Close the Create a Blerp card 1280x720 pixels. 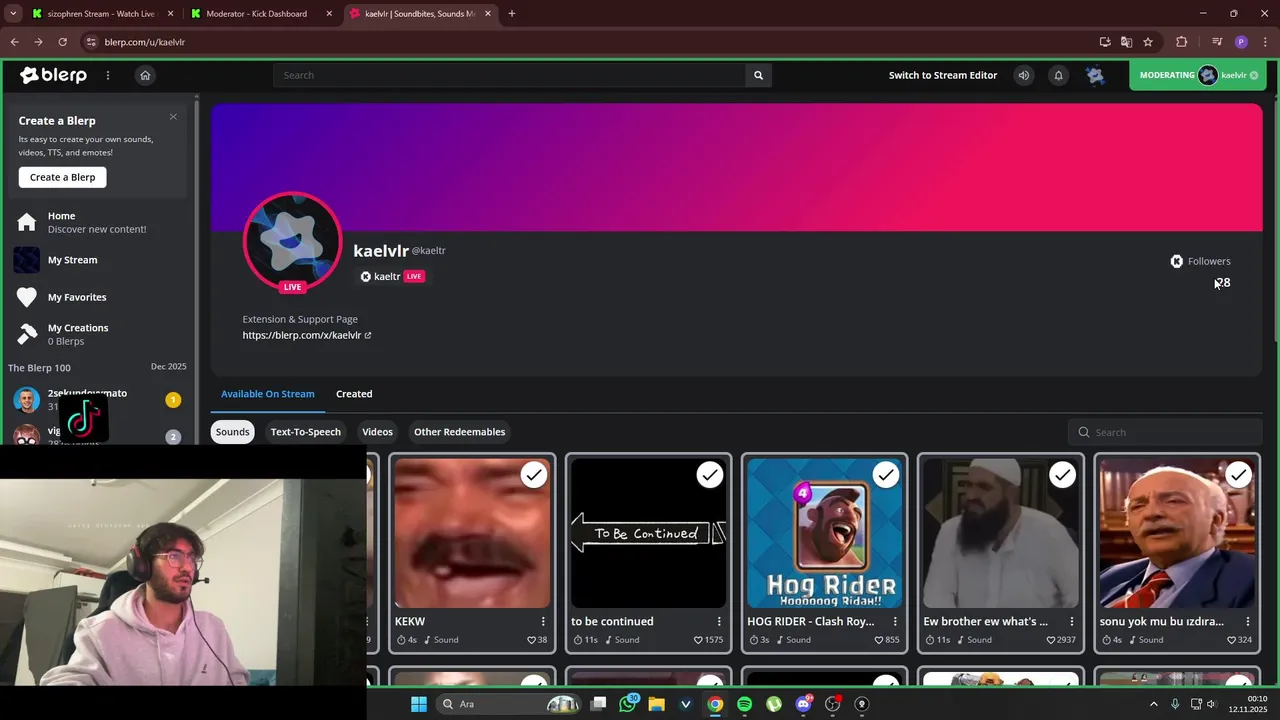coord(173,117)
